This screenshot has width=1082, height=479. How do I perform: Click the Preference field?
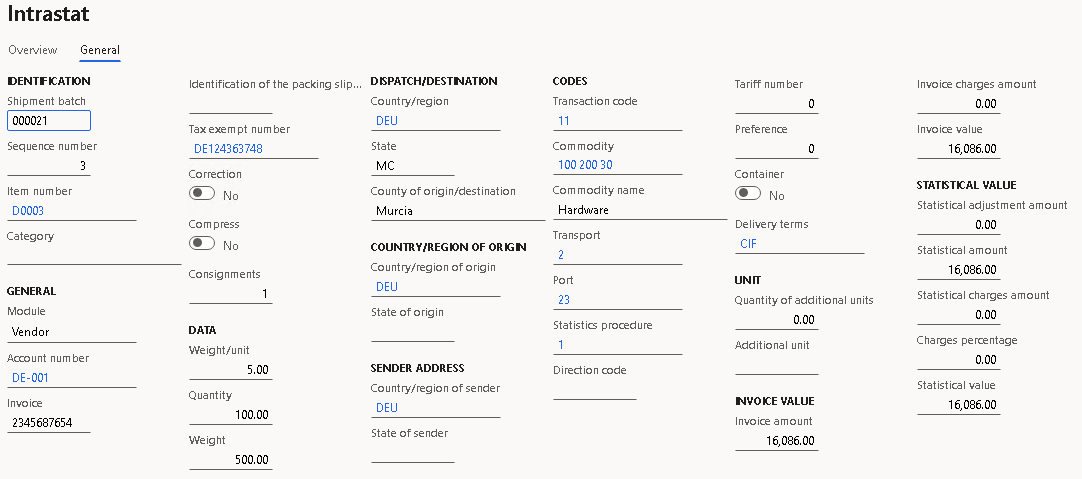tap(776, 148)
